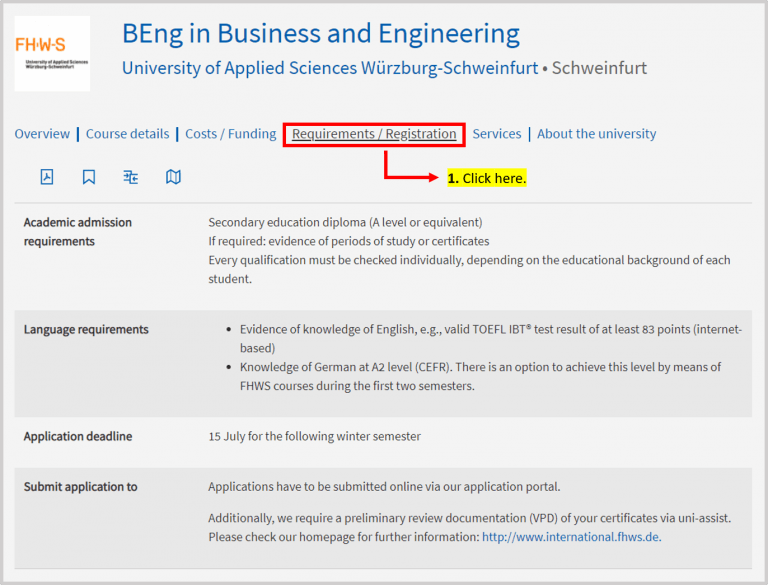Click the evidence of periods of study line
768x585 pixels.
349,241
